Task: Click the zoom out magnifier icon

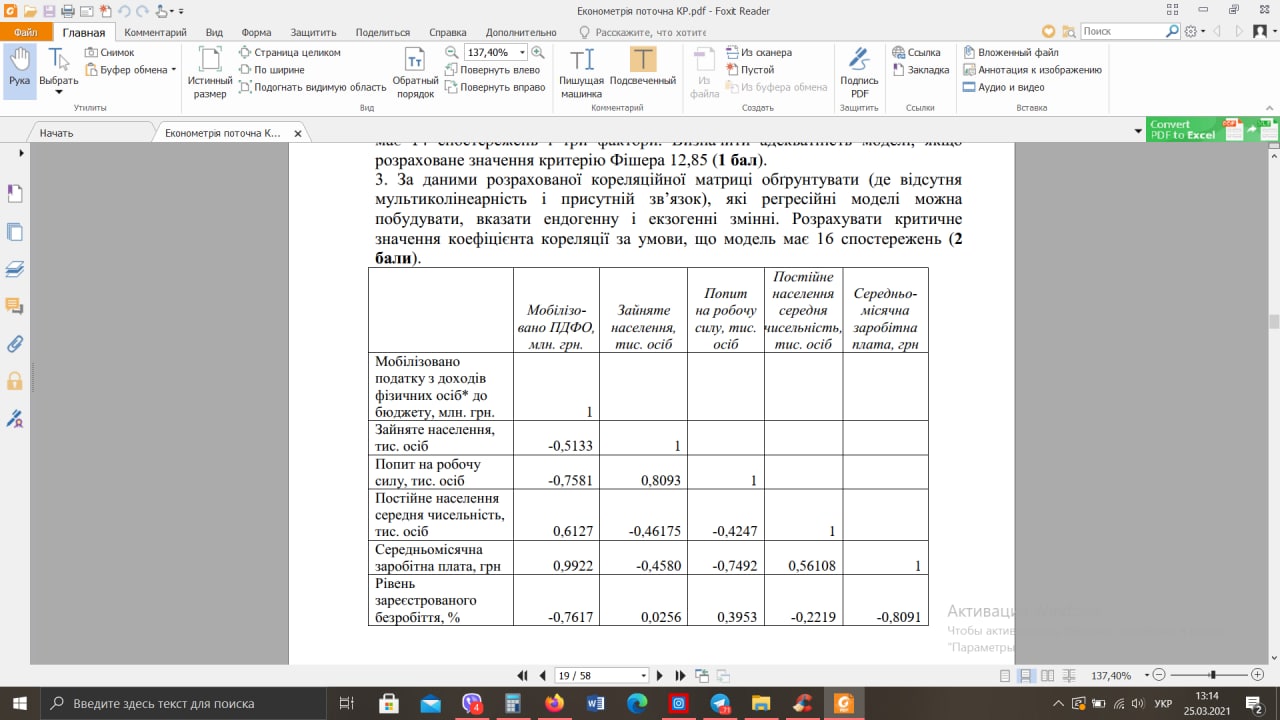Action: point(452,52)
